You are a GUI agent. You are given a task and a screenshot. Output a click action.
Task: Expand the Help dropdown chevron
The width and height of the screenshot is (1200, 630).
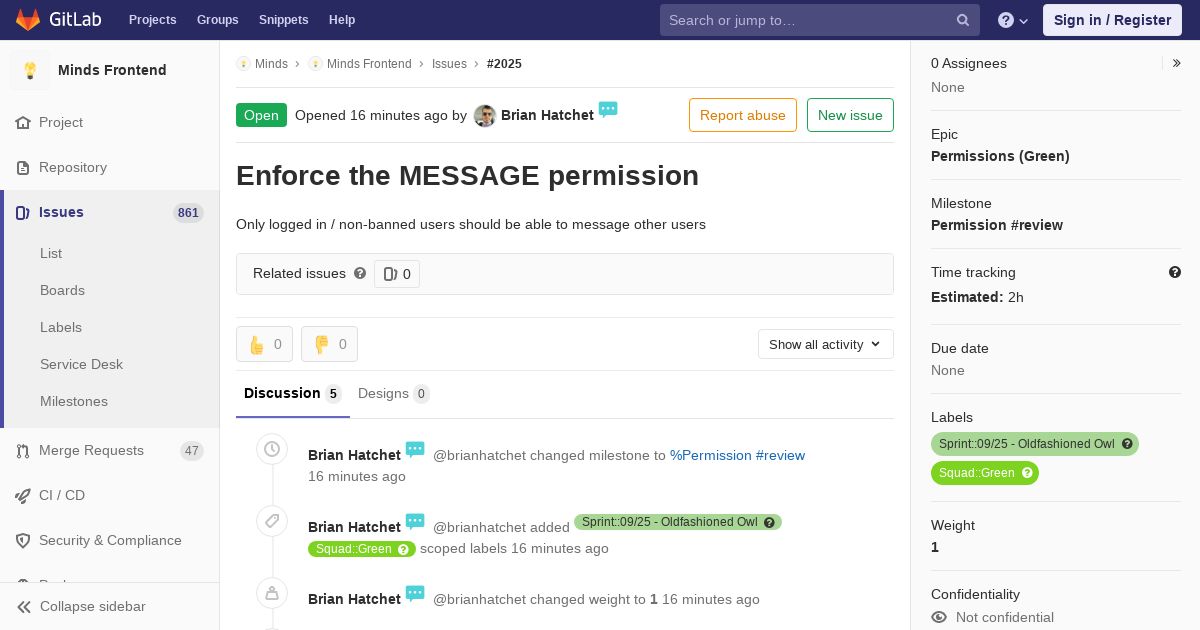(1024, 21)
